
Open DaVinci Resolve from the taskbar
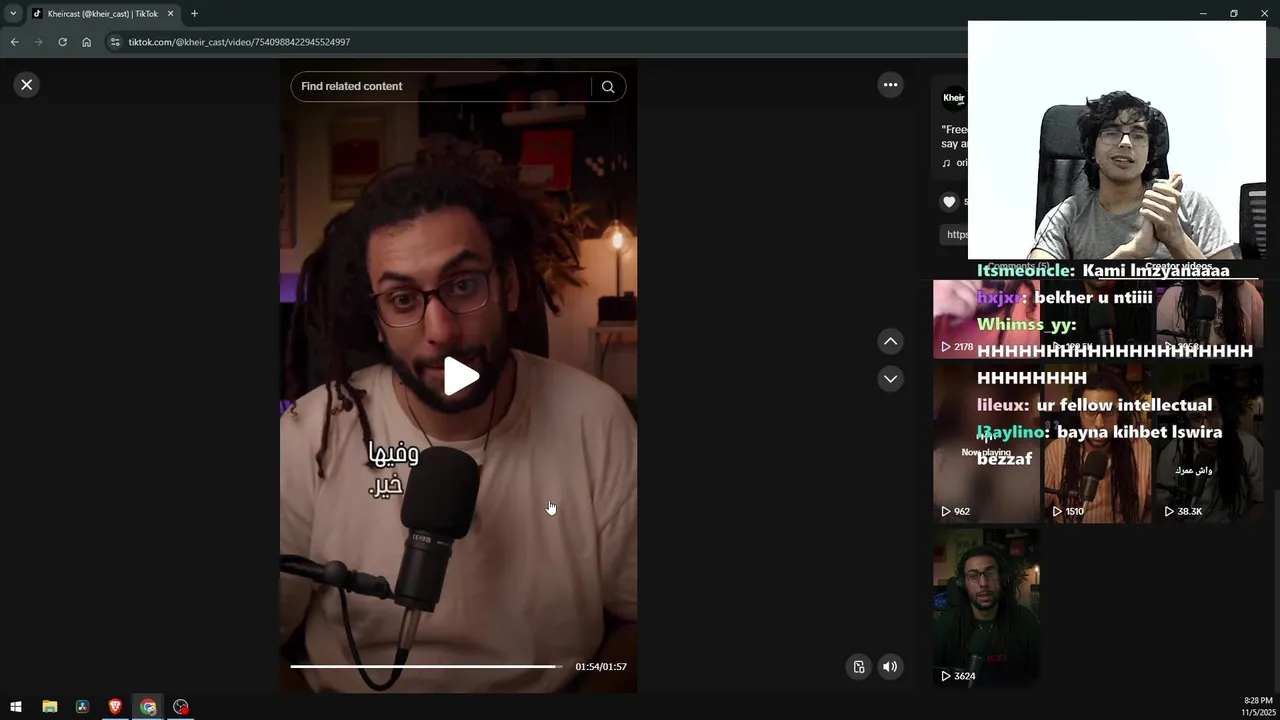tap(82, 707)
